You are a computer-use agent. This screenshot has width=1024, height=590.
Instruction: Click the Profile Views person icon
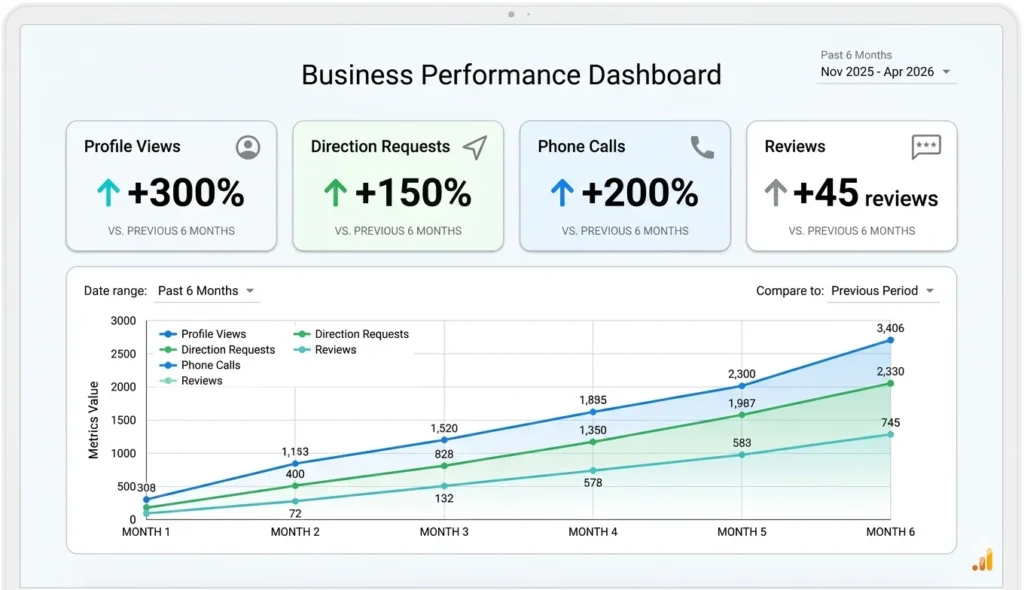(x=246, y=146)
